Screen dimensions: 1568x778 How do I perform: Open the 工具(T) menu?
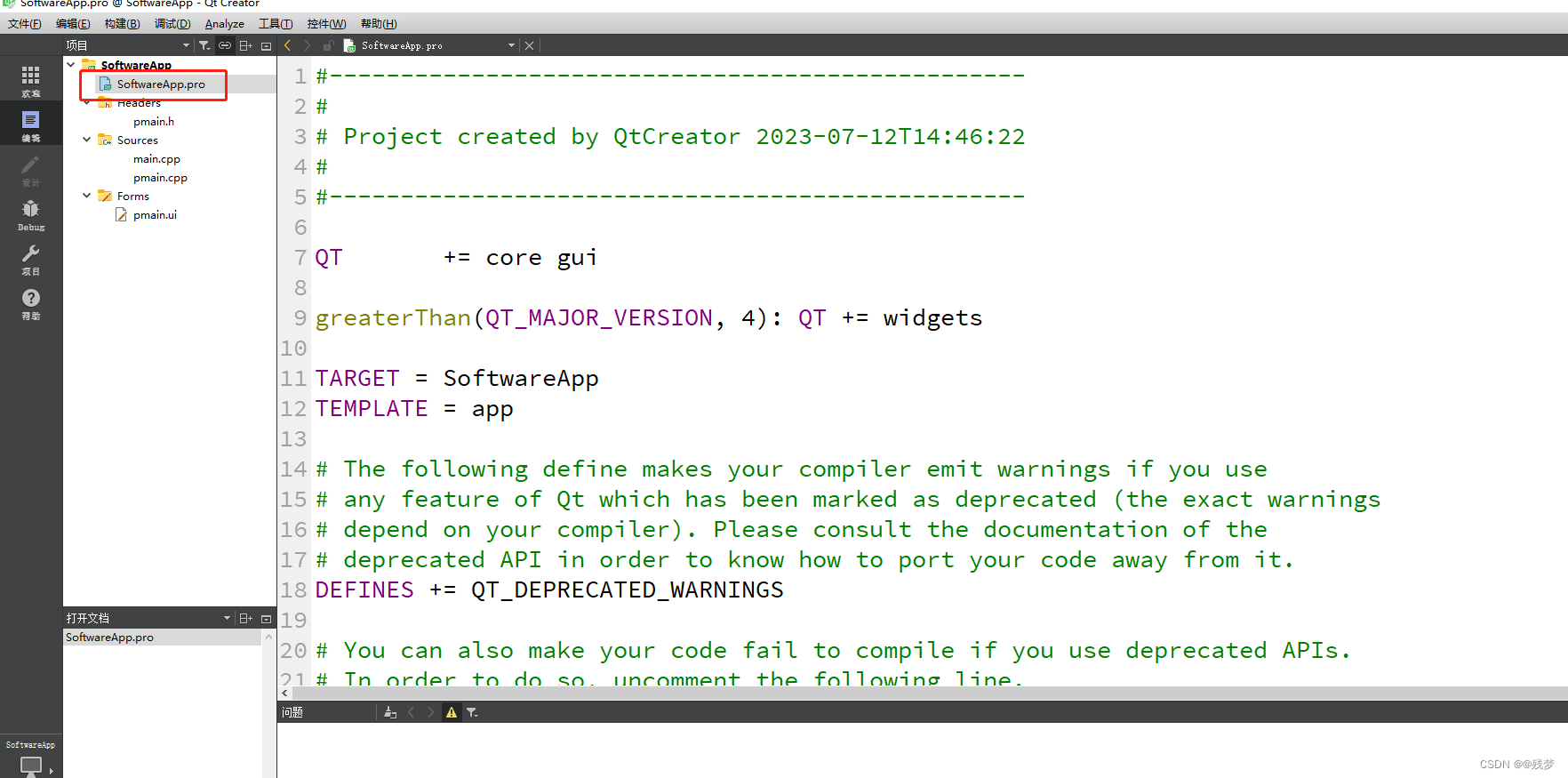point(276,24)
